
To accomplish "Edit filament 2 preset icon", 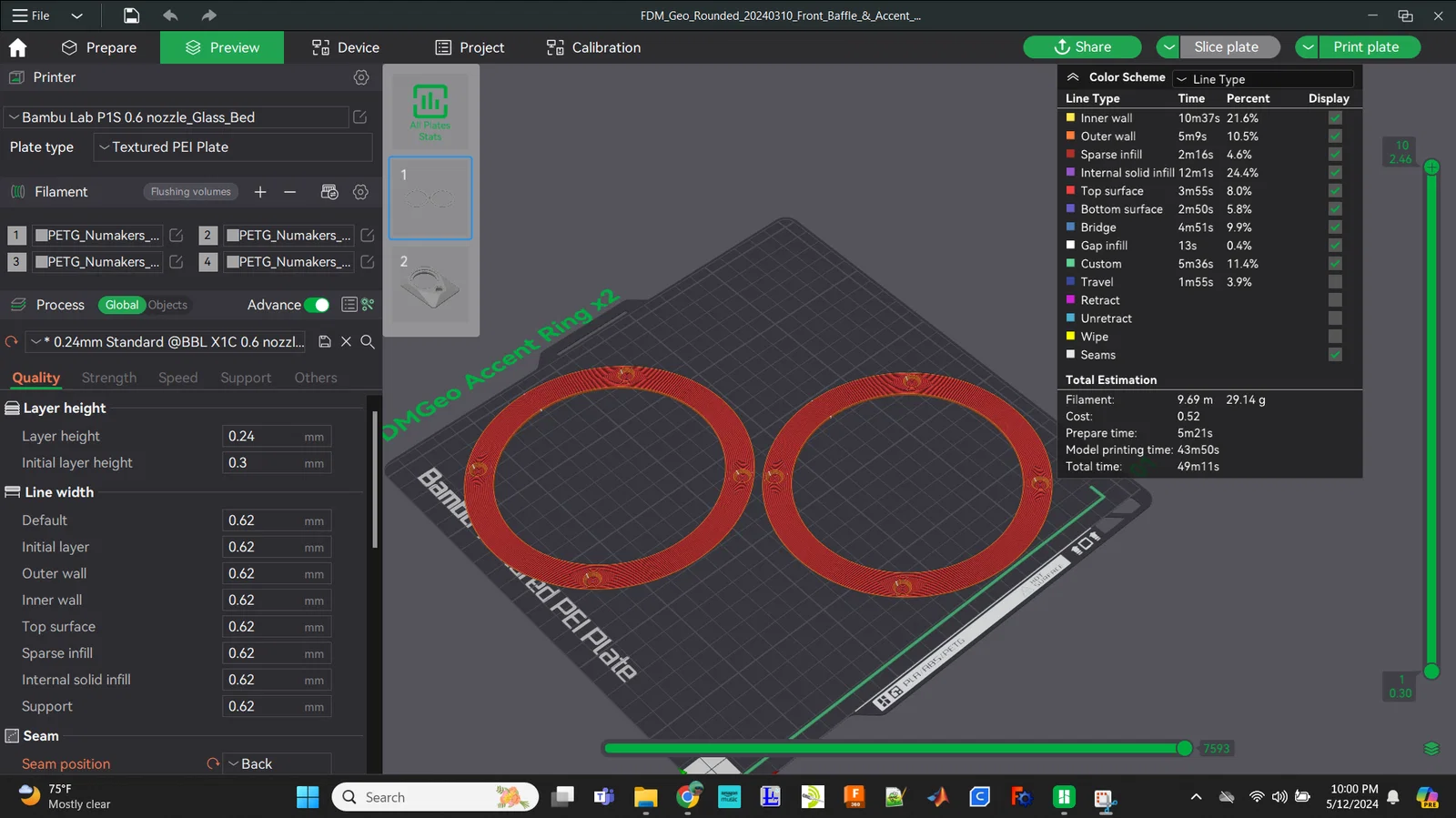I will [x=368, y=235].
